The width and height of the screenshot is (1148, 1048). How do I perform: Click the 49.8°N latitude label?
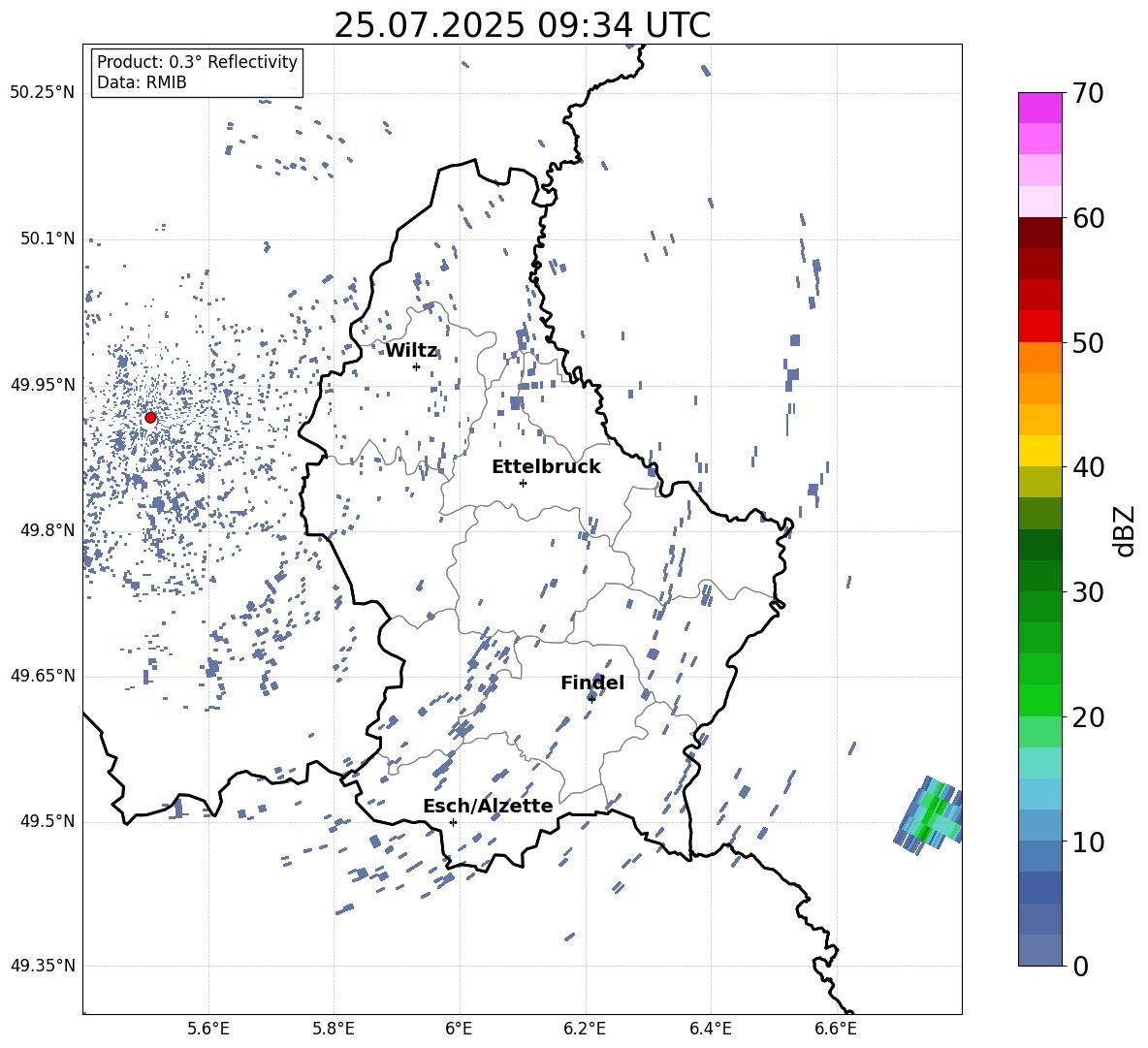(48, 530)
